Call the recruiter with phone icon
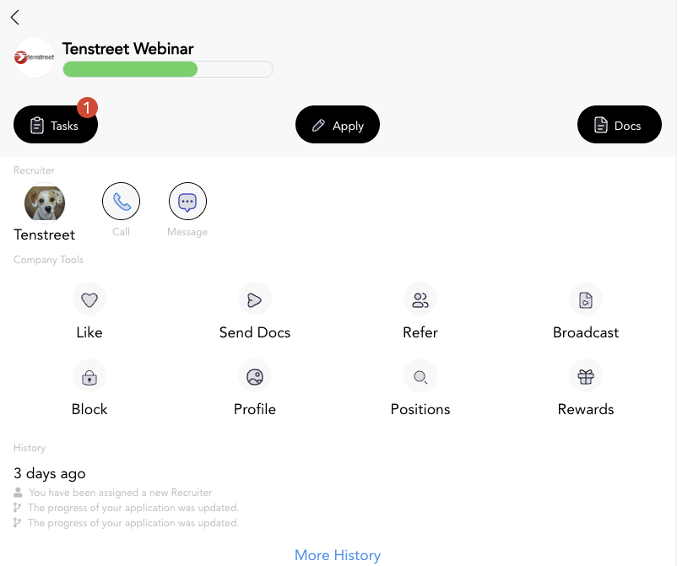The height and width of the screenshot is (566, 678). [x=121, y=201]
